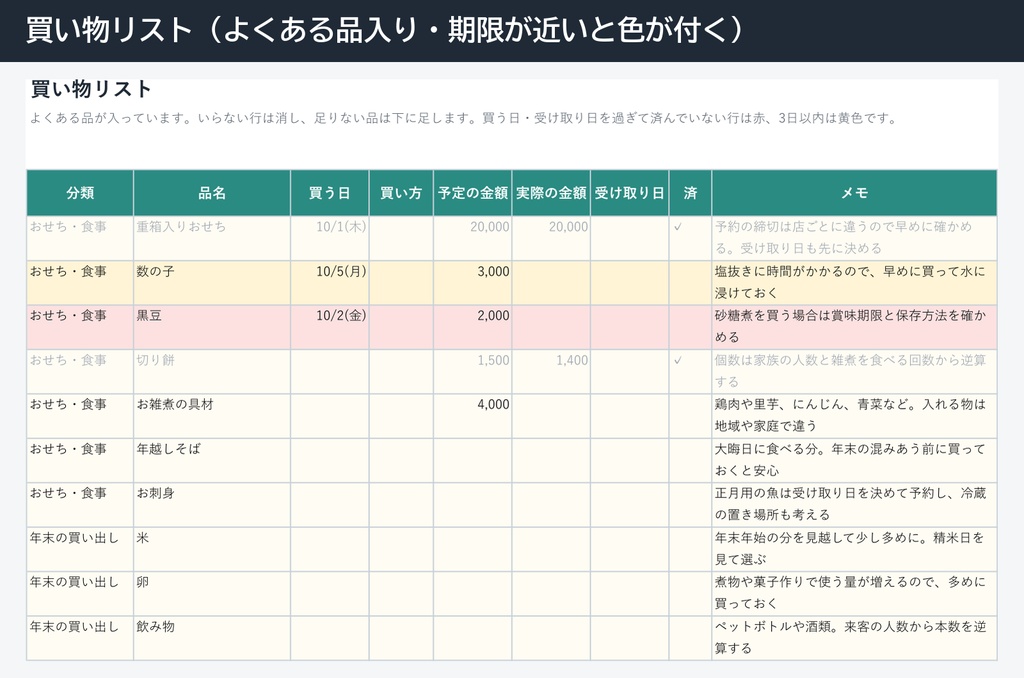Click the 1,500 planned amount cell
Image resolution: width=1024 pixels, height=678 pixels.
473,372
